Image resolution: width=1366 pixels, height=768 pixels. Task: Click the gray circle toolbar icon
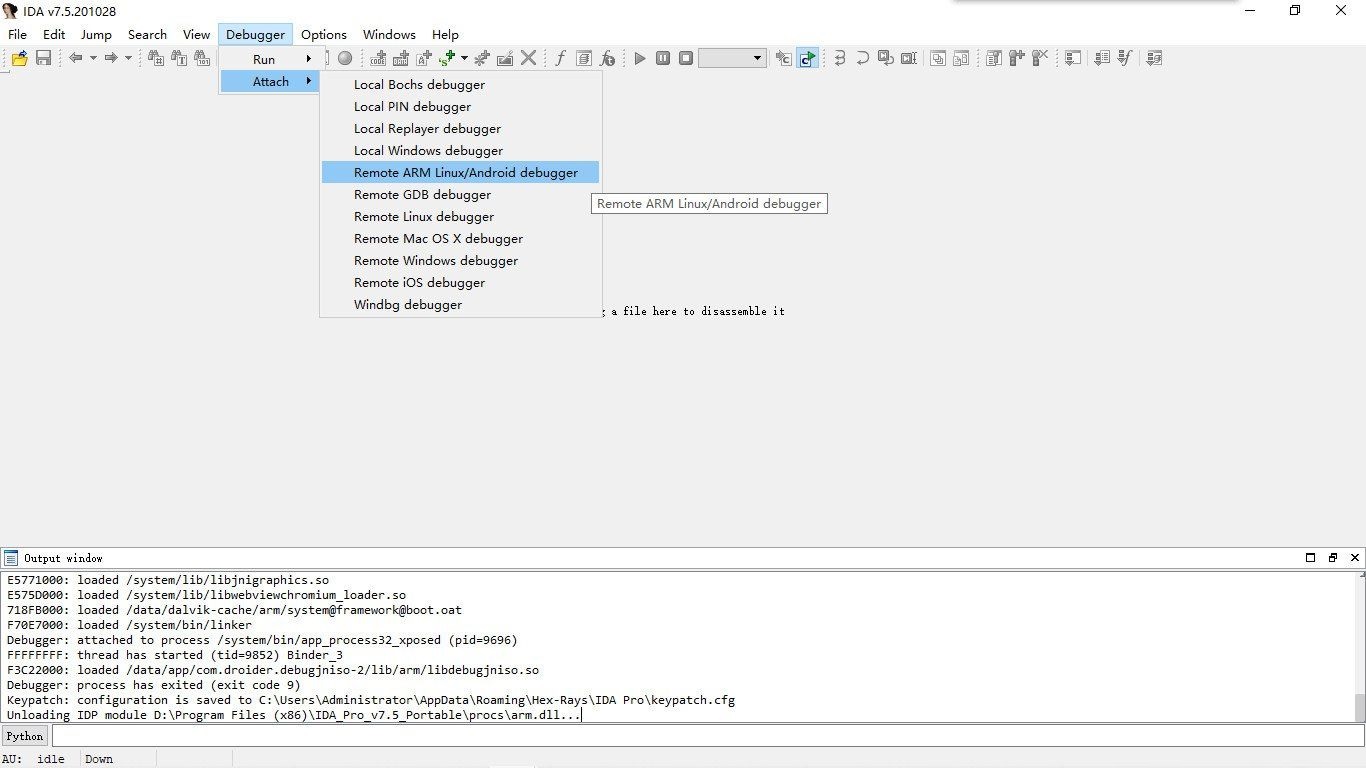pos(345,58)
